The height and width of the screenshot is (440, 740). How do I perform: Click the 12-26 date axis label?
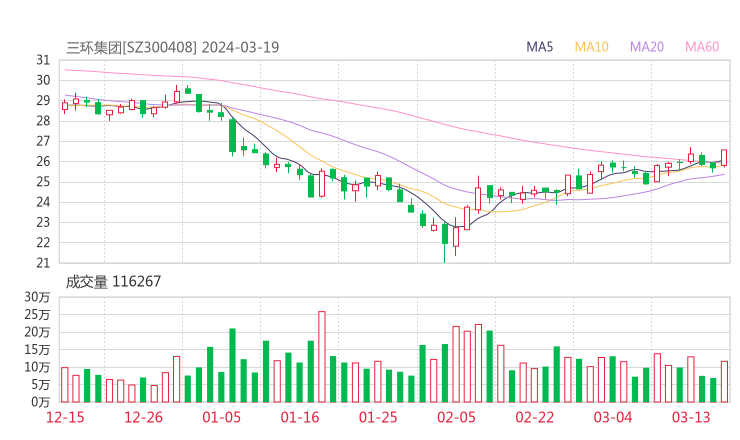point(143,417)
